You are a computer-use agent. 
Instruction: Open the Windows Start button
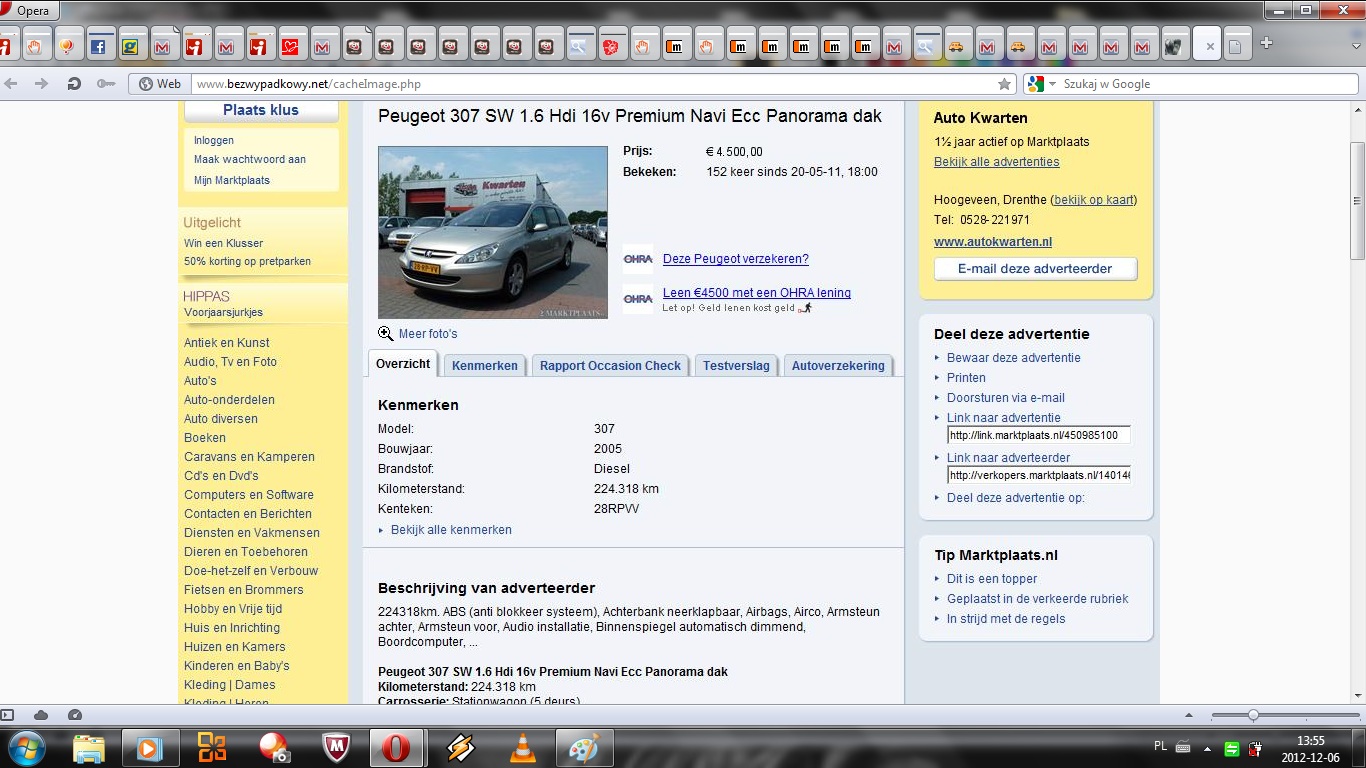pyautogui.click(x=25, y=748)
